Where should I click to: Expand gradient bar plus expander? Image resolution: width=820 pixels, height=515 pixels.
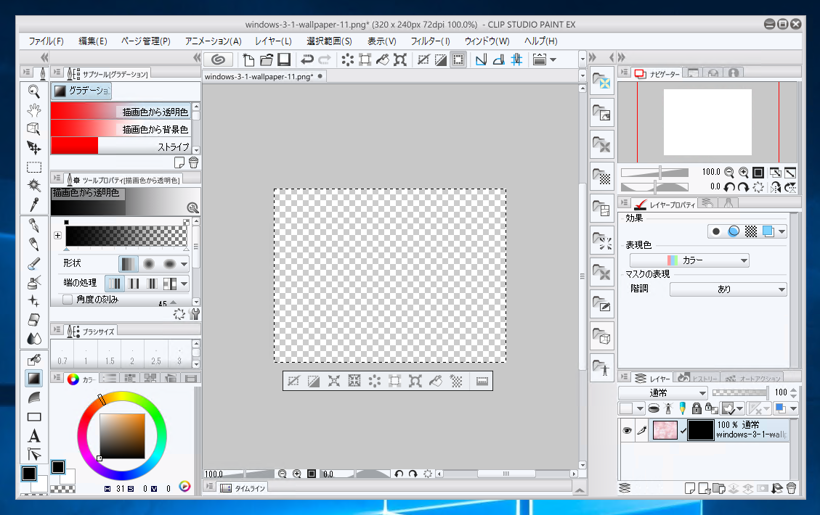coord(58,235)
